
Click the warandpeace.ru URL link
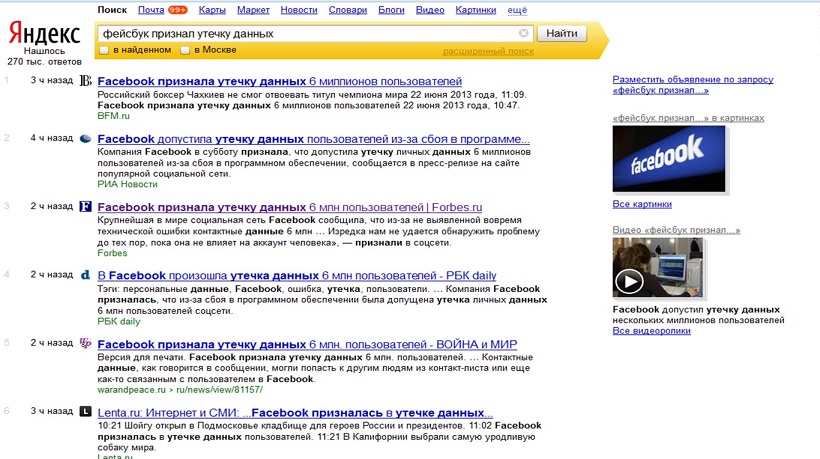click(180, 390)
